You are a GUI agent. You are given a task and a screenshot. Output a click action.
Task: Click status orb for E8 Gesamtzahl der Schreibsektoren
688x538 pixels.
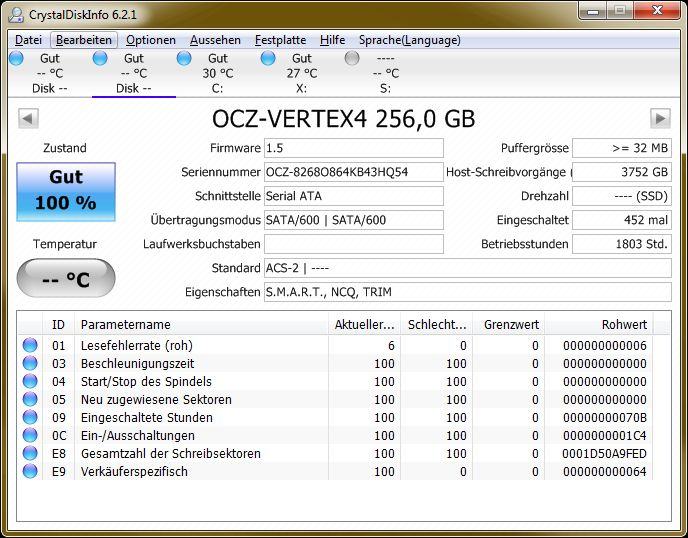pyautogui.click(x=30, y=453)
